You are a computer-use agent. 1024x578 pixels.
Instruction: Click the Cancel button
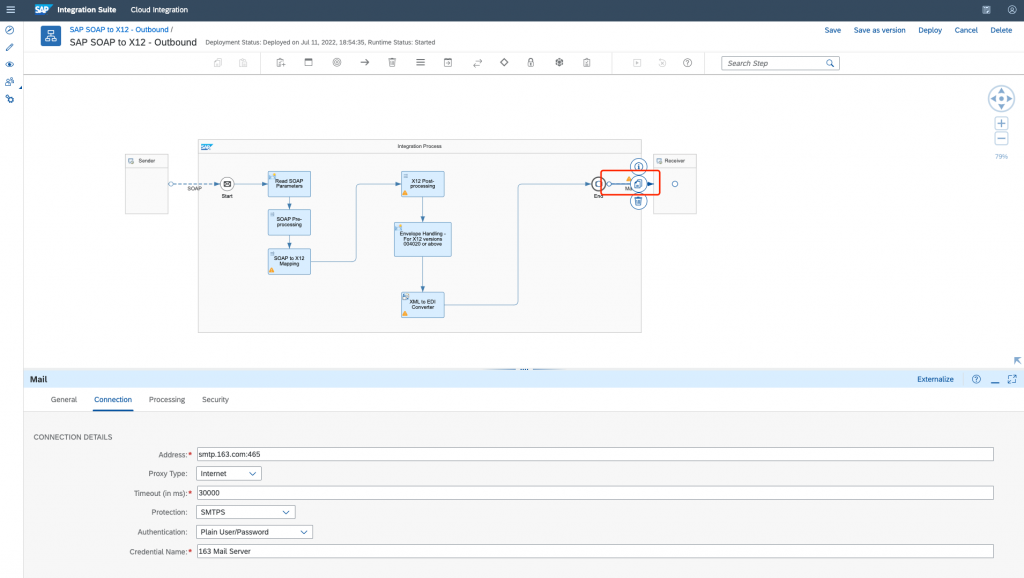click(x=966, y=30)
